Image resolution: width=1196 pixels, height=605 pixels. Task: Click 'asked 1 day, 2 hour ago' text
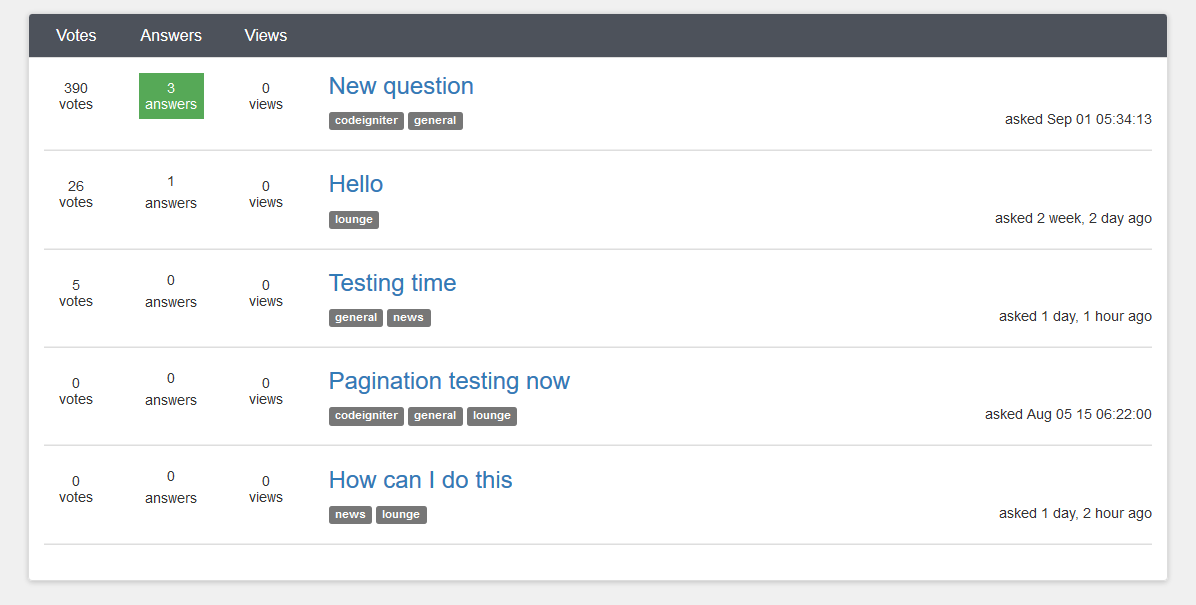1075,513
